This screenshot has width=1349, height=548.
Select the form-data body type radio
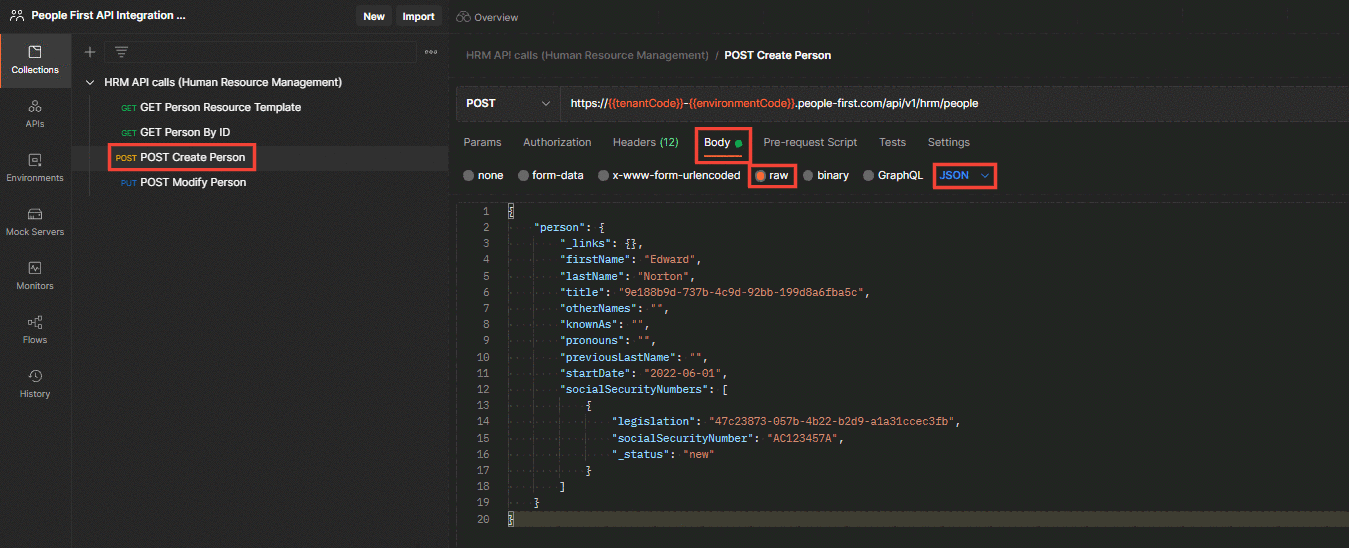(524, 175)
